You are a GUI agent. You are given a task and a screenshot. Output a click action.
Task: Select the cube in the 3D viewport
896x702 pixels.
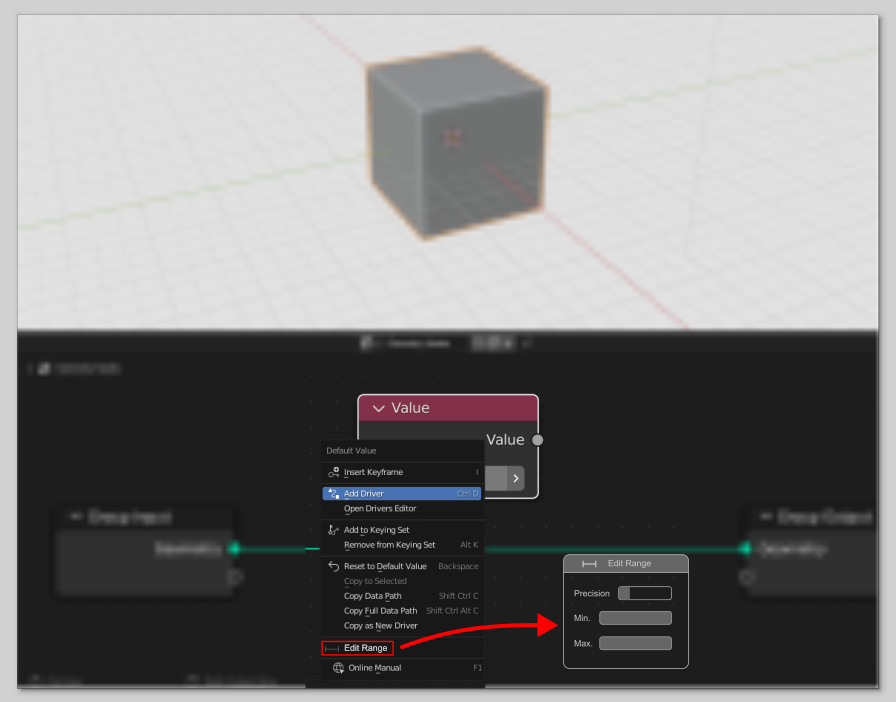click(456, 141)
